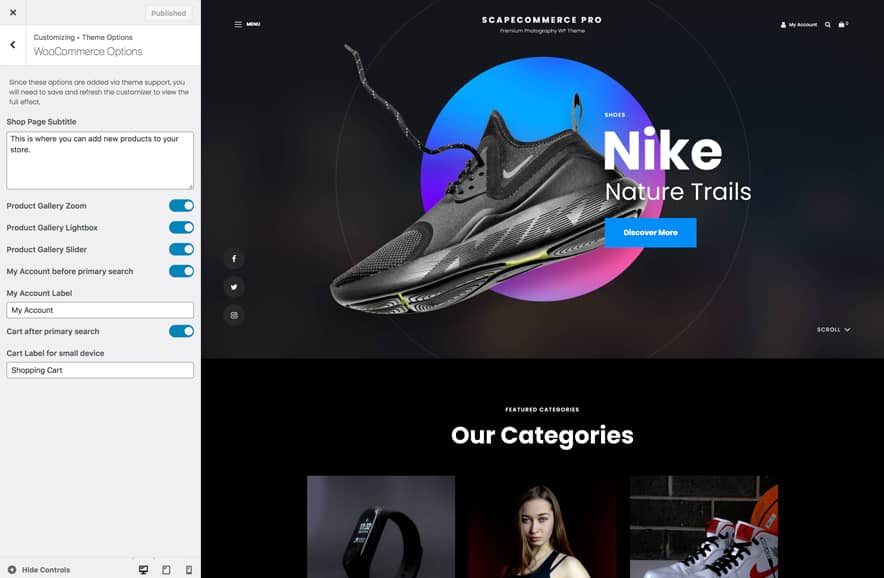Open the woman portrait category thumbnail
The image size is (884, 578).
pos(542,527)
